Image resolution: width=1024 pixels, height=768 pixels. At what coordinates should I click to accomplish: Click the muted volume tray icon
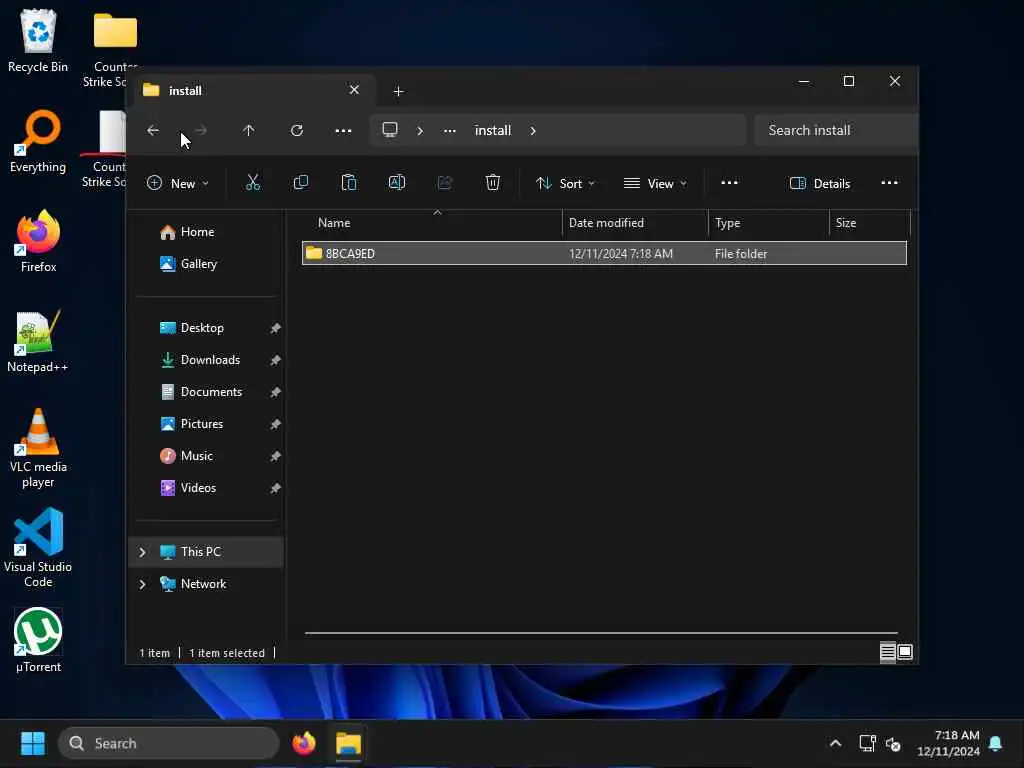click(x=893, y=743)
